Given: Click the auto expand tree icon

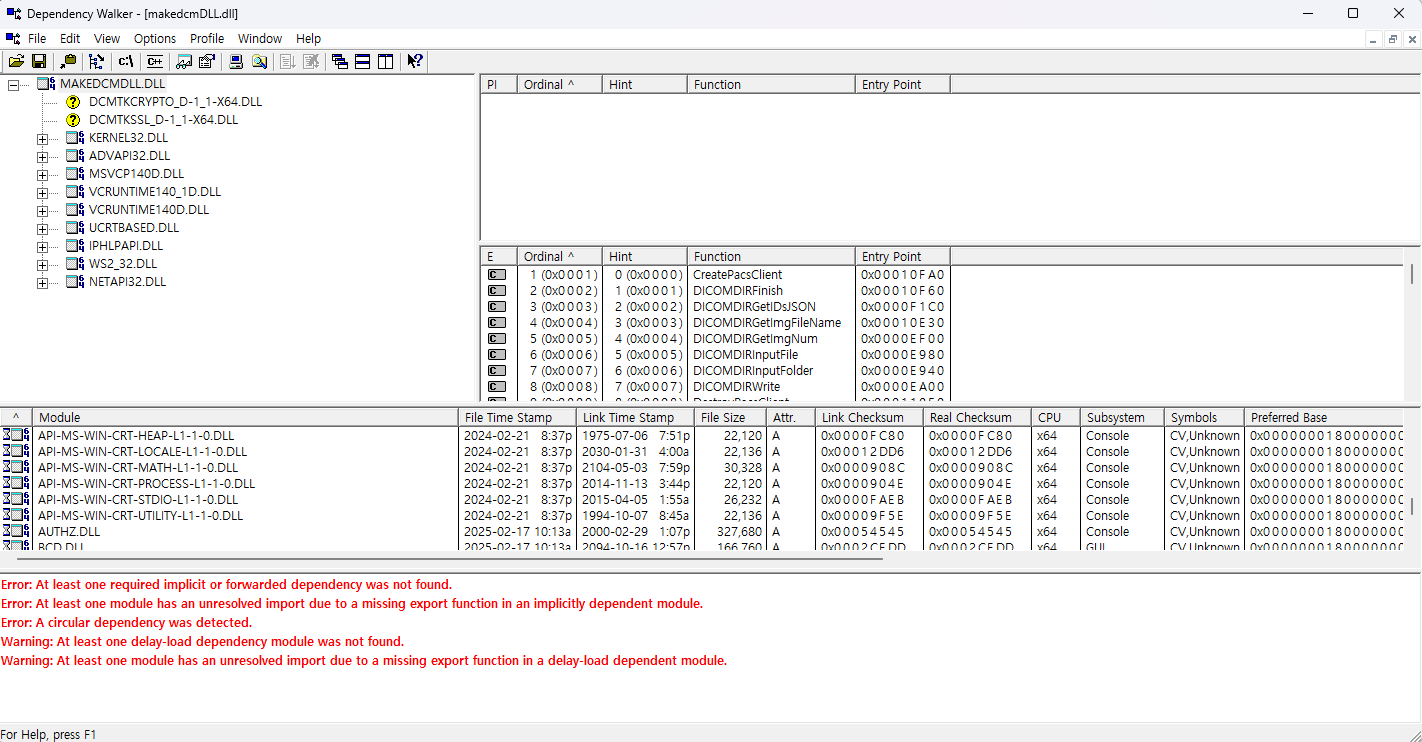Looking at the screenshot, I should coord(97,61).
